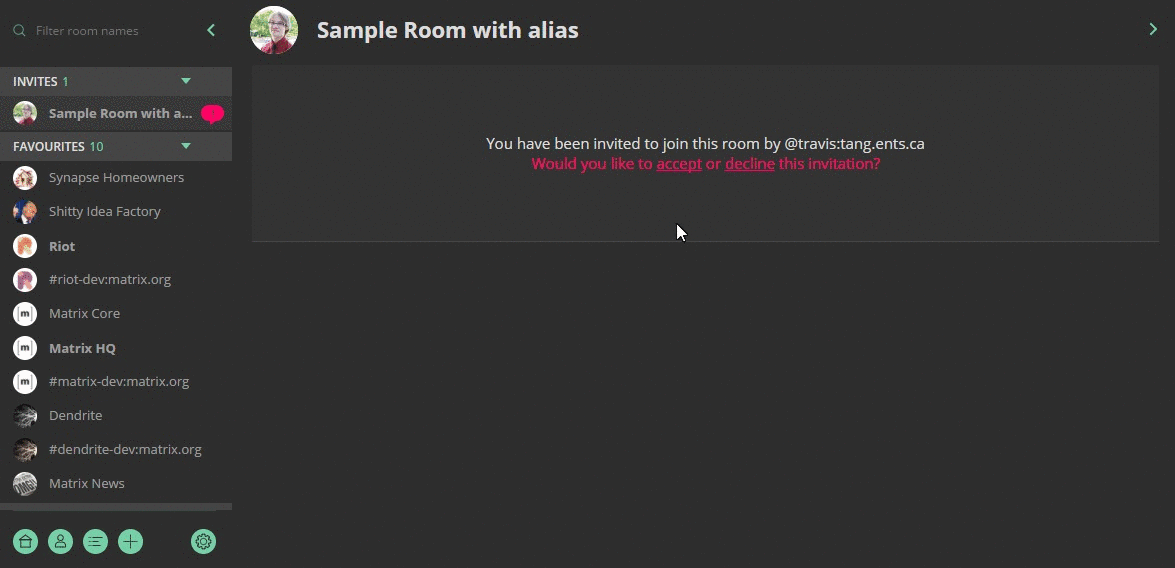Open the Matrix News room
The image size is (1175, 568).
point(116,483)
